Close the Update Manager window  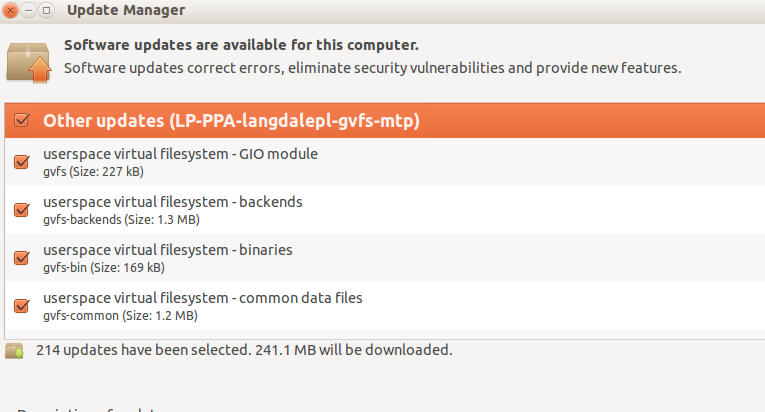point(11,11)
